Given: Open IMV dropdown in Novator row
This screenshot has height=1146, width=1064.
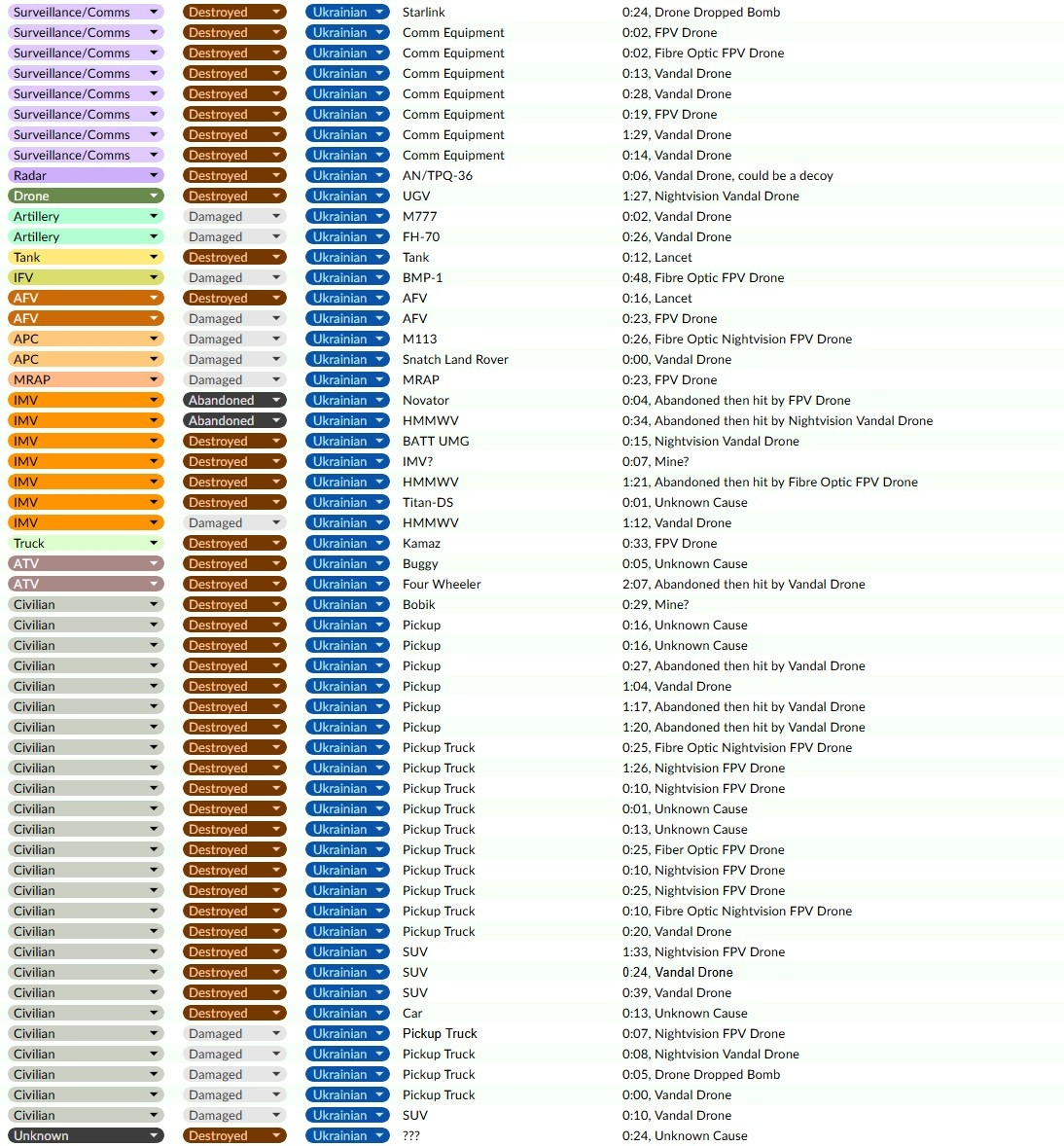Looking at the screenshot, I should click(86, 401).
